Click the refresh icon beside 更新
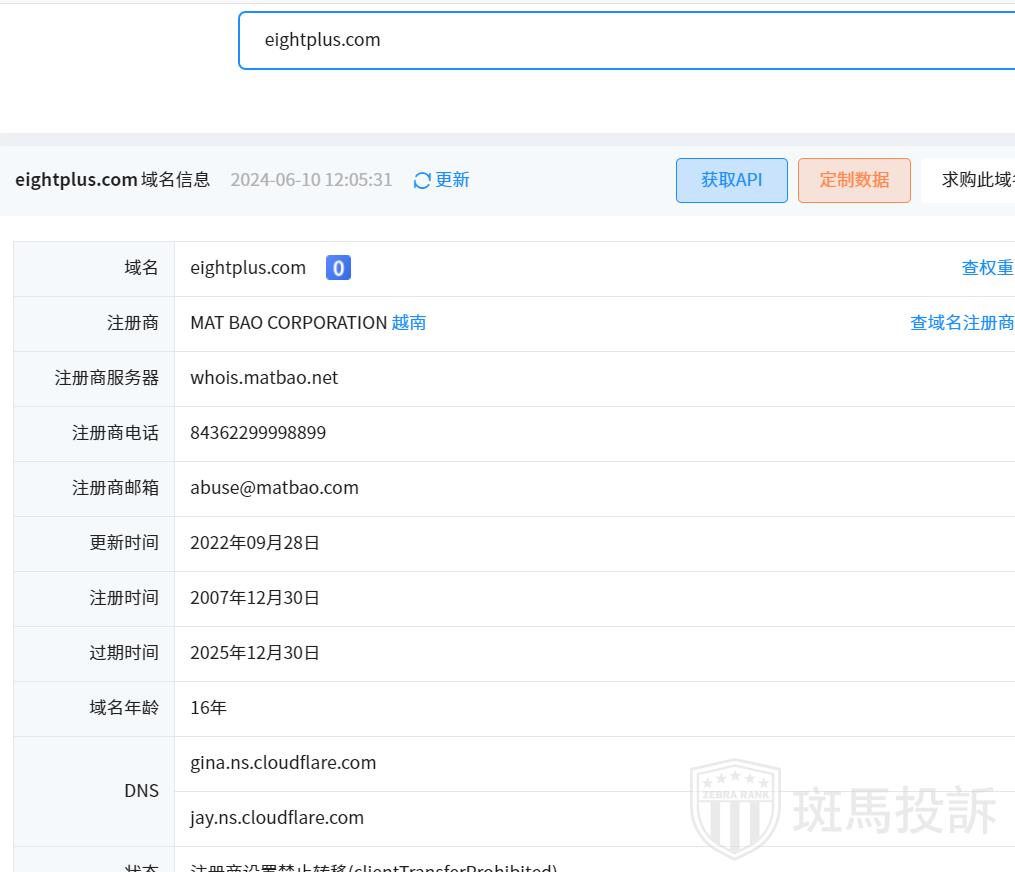The width and height of the screenshot is (1015, 872). point(422,180)
